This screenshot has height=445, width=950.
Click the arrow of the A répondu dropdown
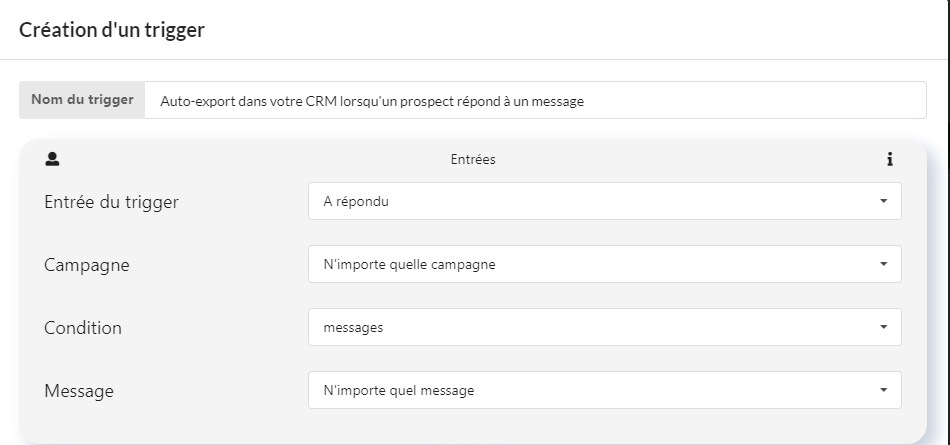point(883,201)
